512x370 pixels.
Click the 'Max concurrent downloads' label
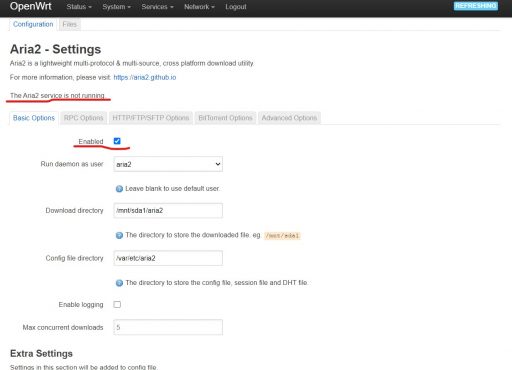click(x=63, y=327)
